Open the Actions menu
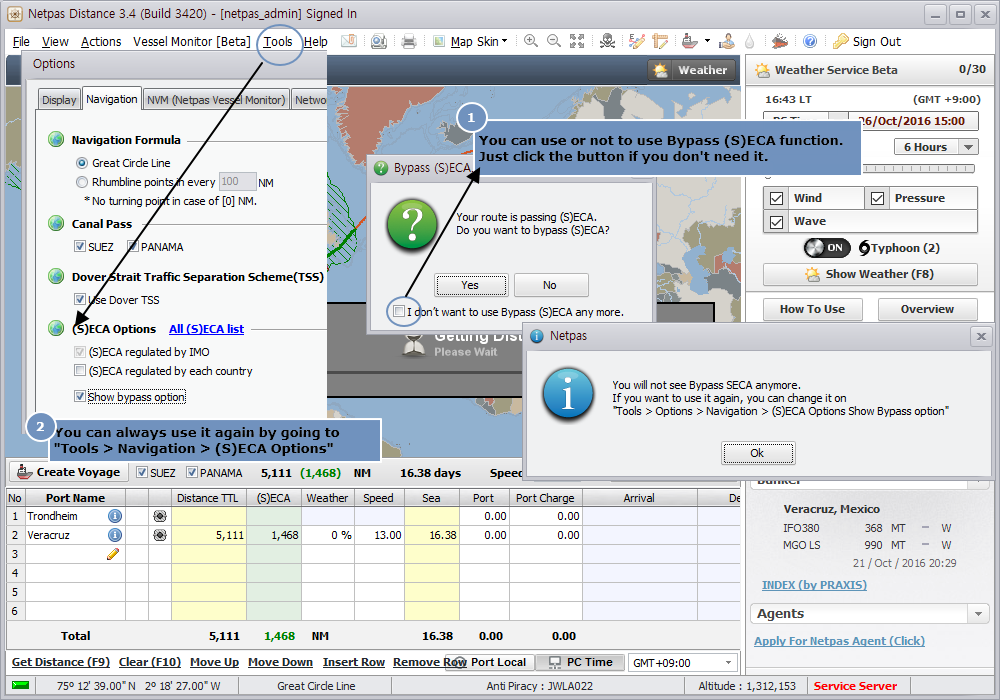The height and width of the screenshot is (700, 1000). point(101,41)
